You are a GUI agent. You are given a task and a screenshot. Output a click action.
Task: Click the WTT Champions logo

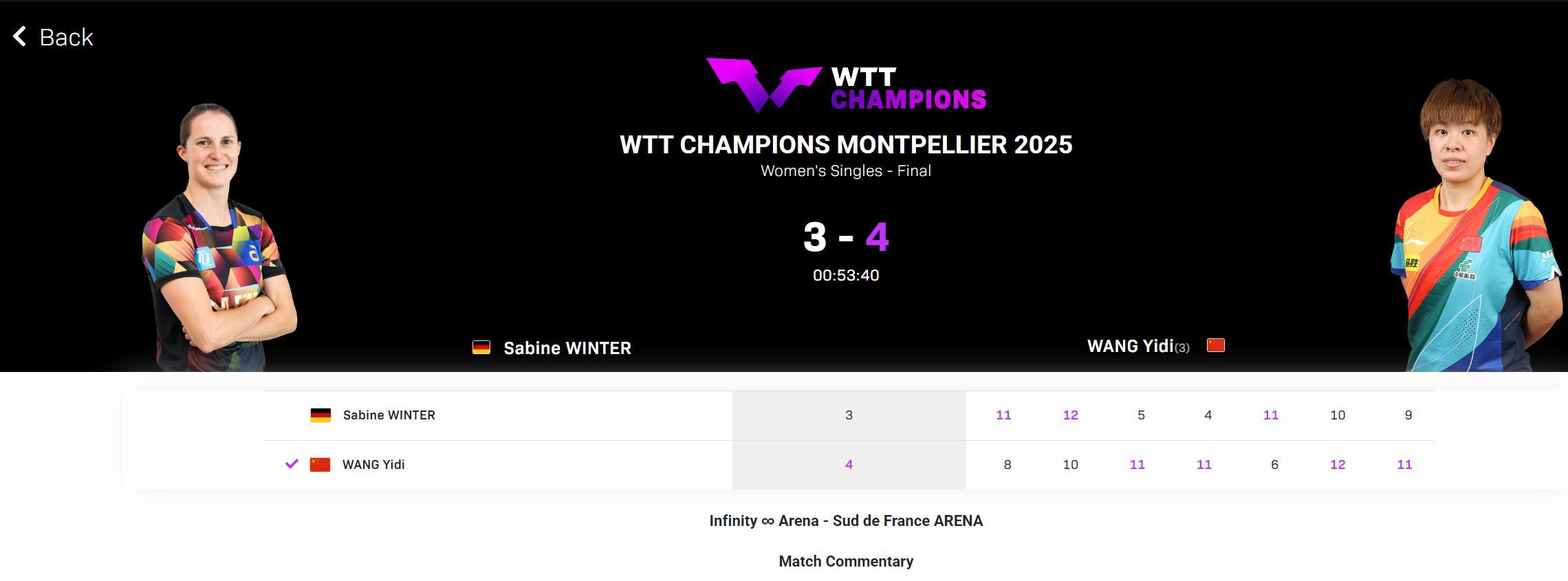pyautogui.click(x=846, y=86)
